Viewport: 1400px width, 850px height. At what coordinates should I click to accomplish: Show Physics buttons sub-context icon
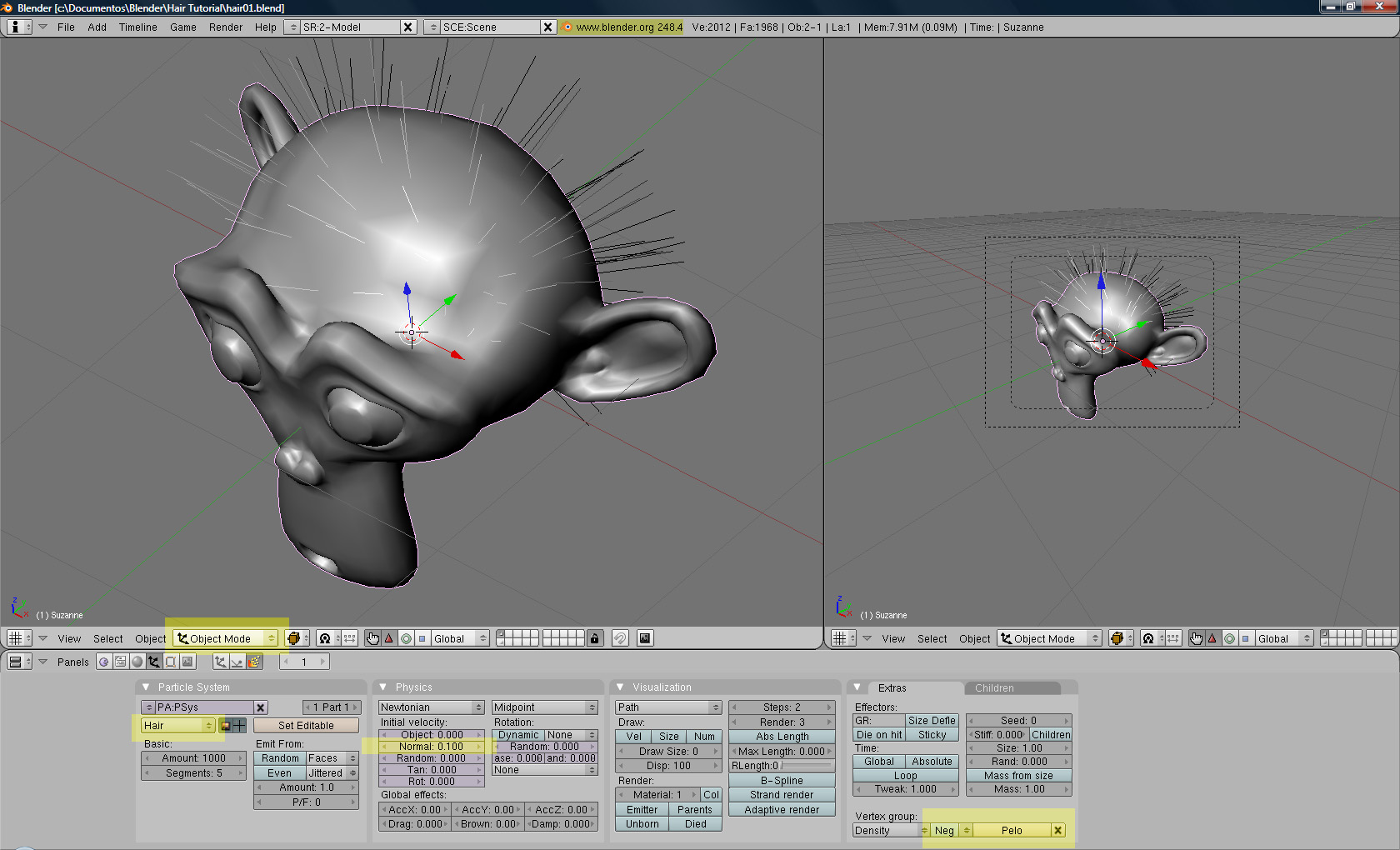click(237, 662)
